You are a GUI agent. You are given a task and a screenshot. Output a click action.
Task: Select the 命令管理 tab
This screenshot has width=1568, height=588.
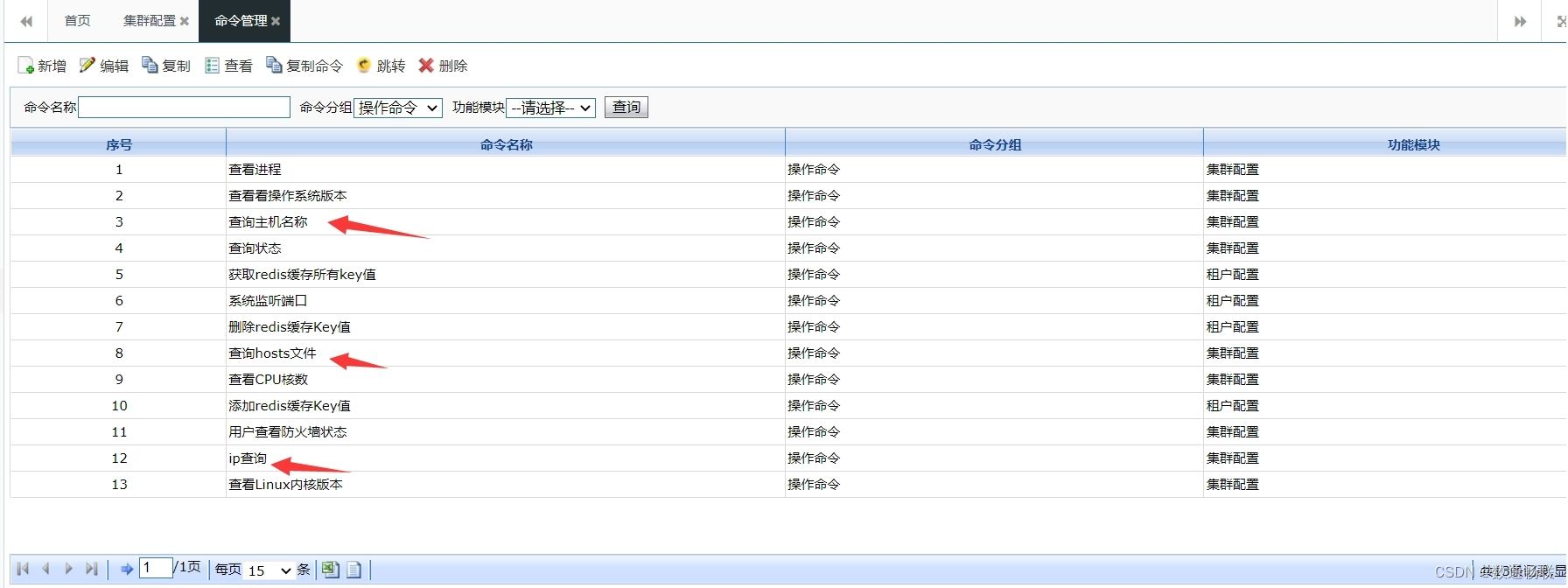241,20
